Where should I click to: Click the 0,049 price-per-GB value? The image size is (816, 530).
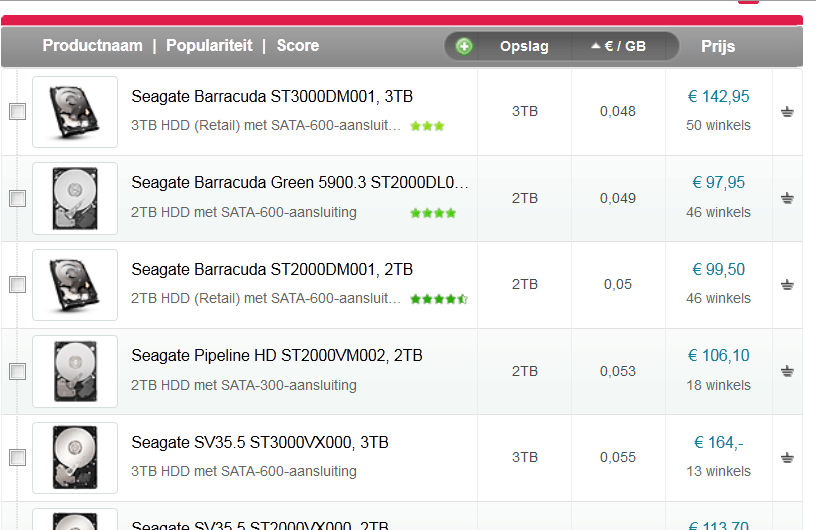pyautogui.click(x=618, y=198)
